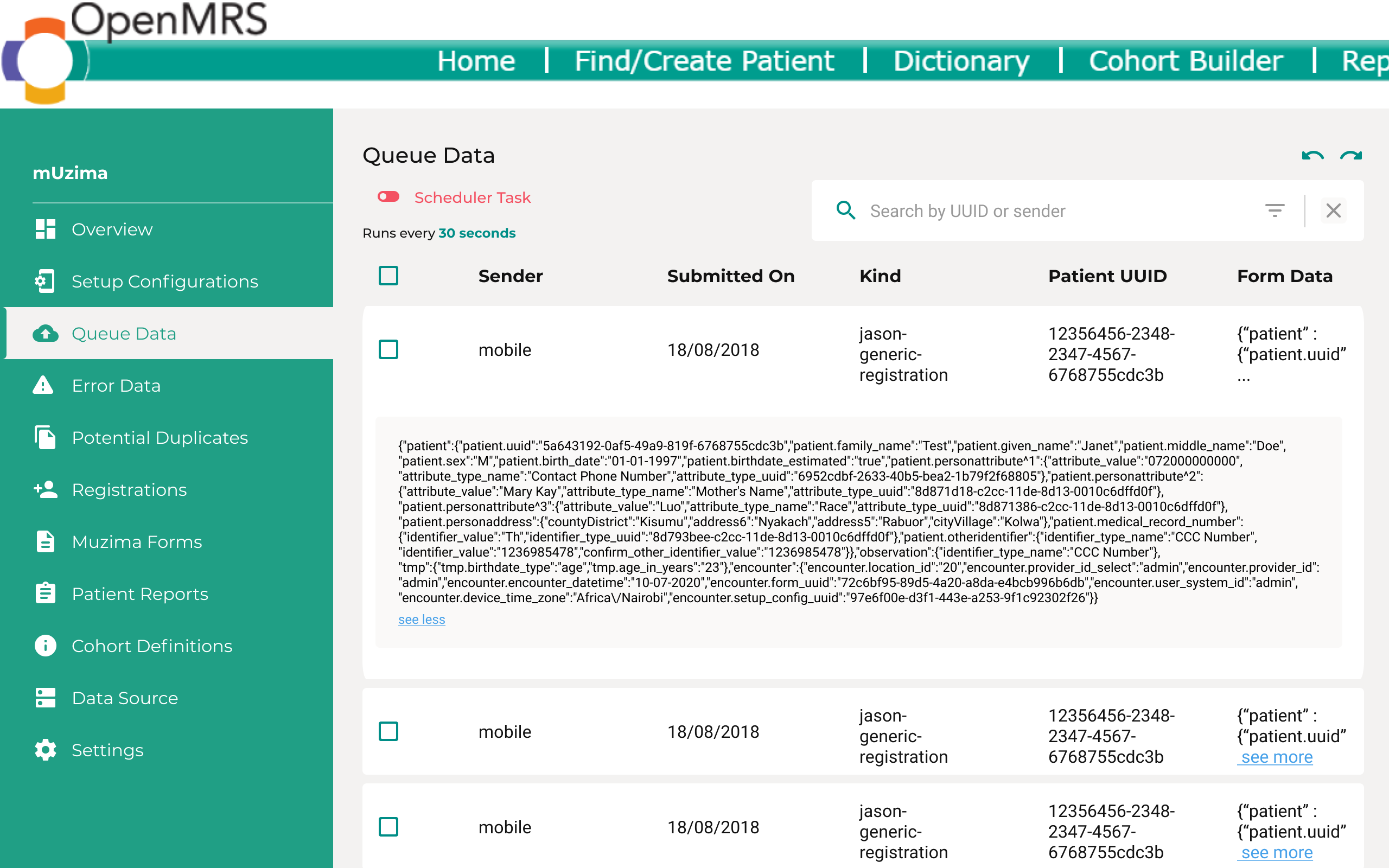Click the first row's patient UUID value
The width and height of the screenshot is (1389, 868).
[x=1111, y=354]
